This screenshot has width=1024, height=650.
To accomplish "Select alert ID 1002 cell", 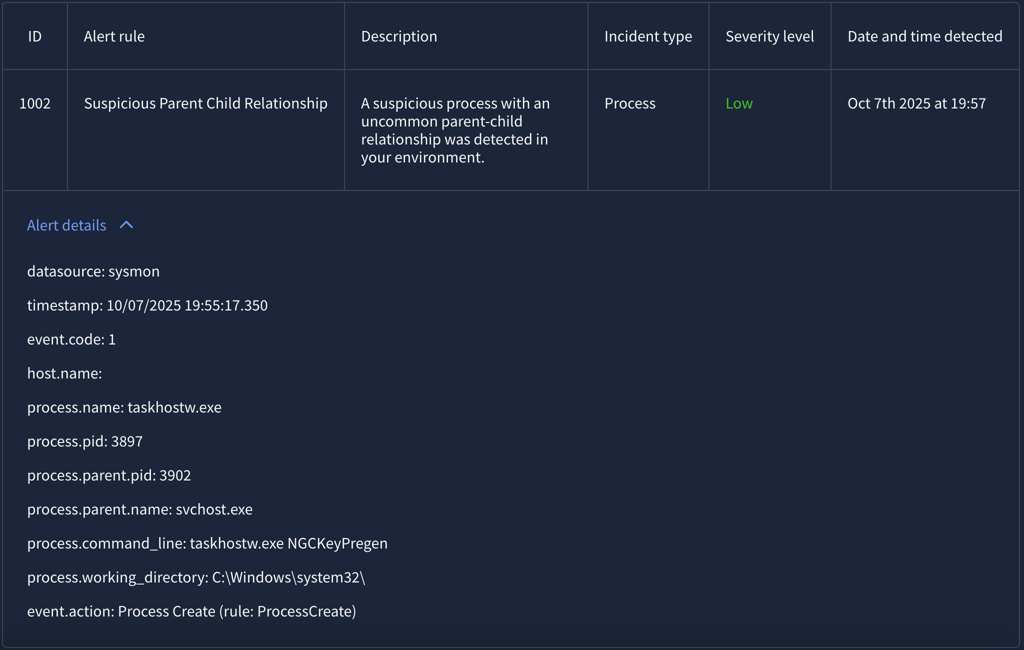I will [x=35, y=103].
